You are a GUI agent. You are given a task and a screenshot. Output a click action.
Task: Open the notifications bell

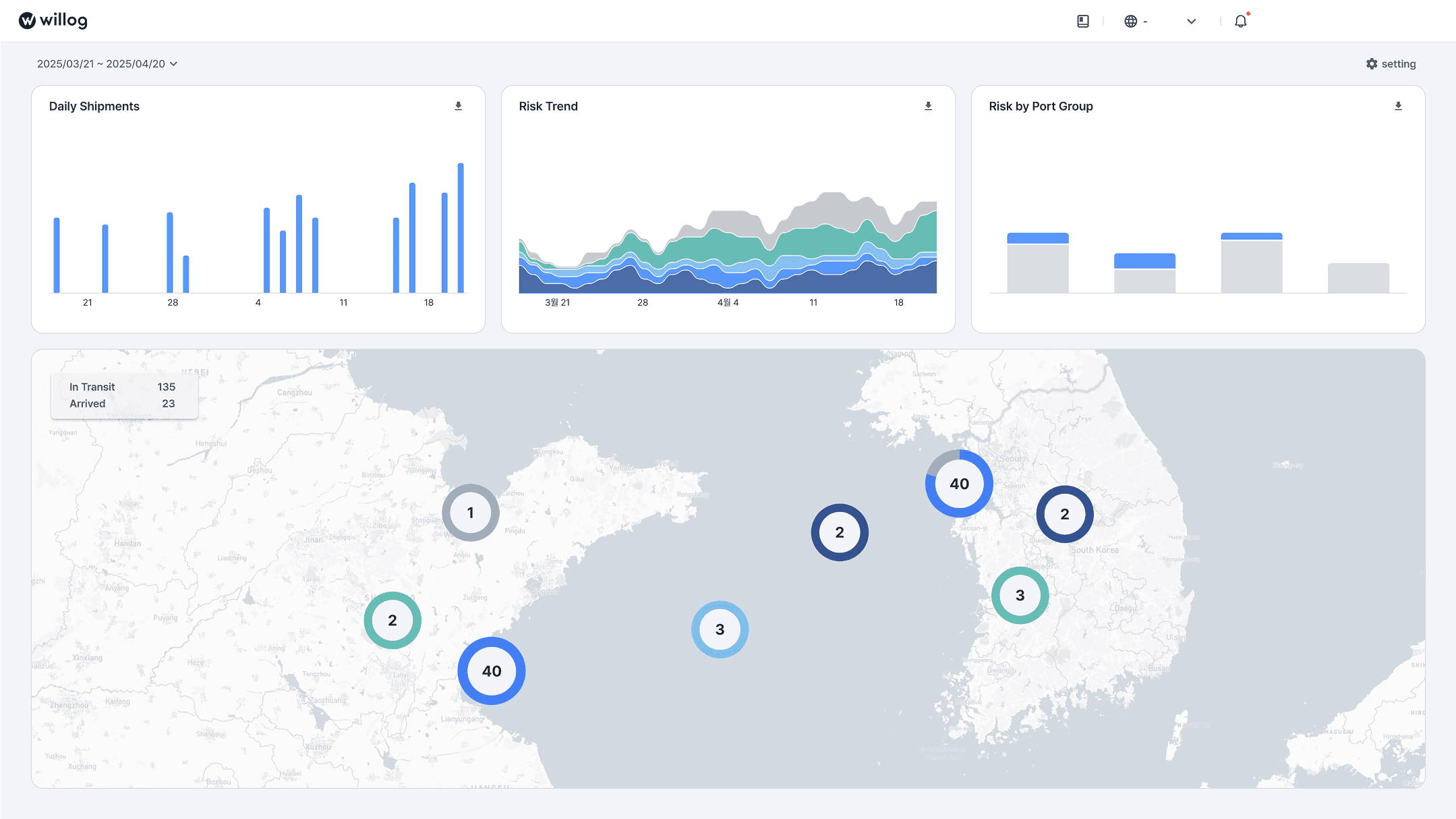[1240, 21]
